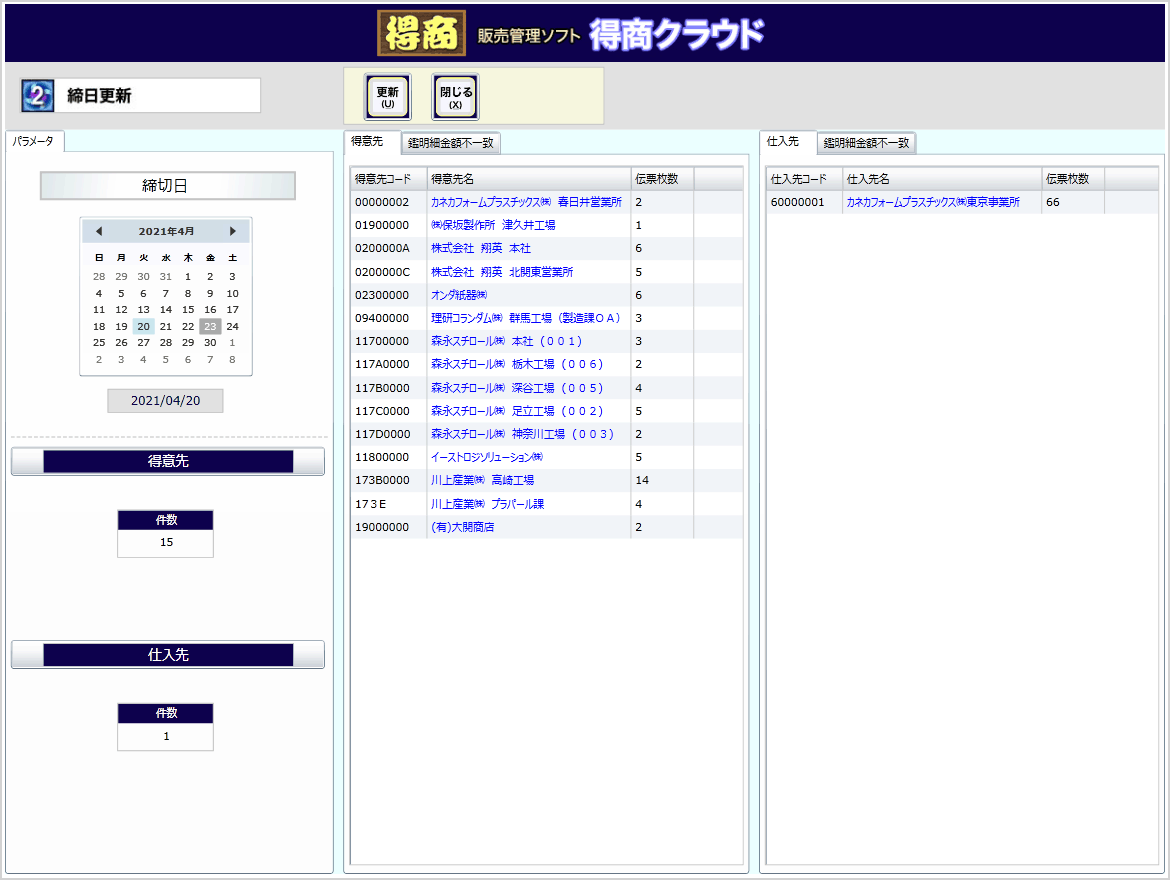Go to next month in calendar
The width and height of the screenshot is (1170, 880).
[x=233, y=231]
